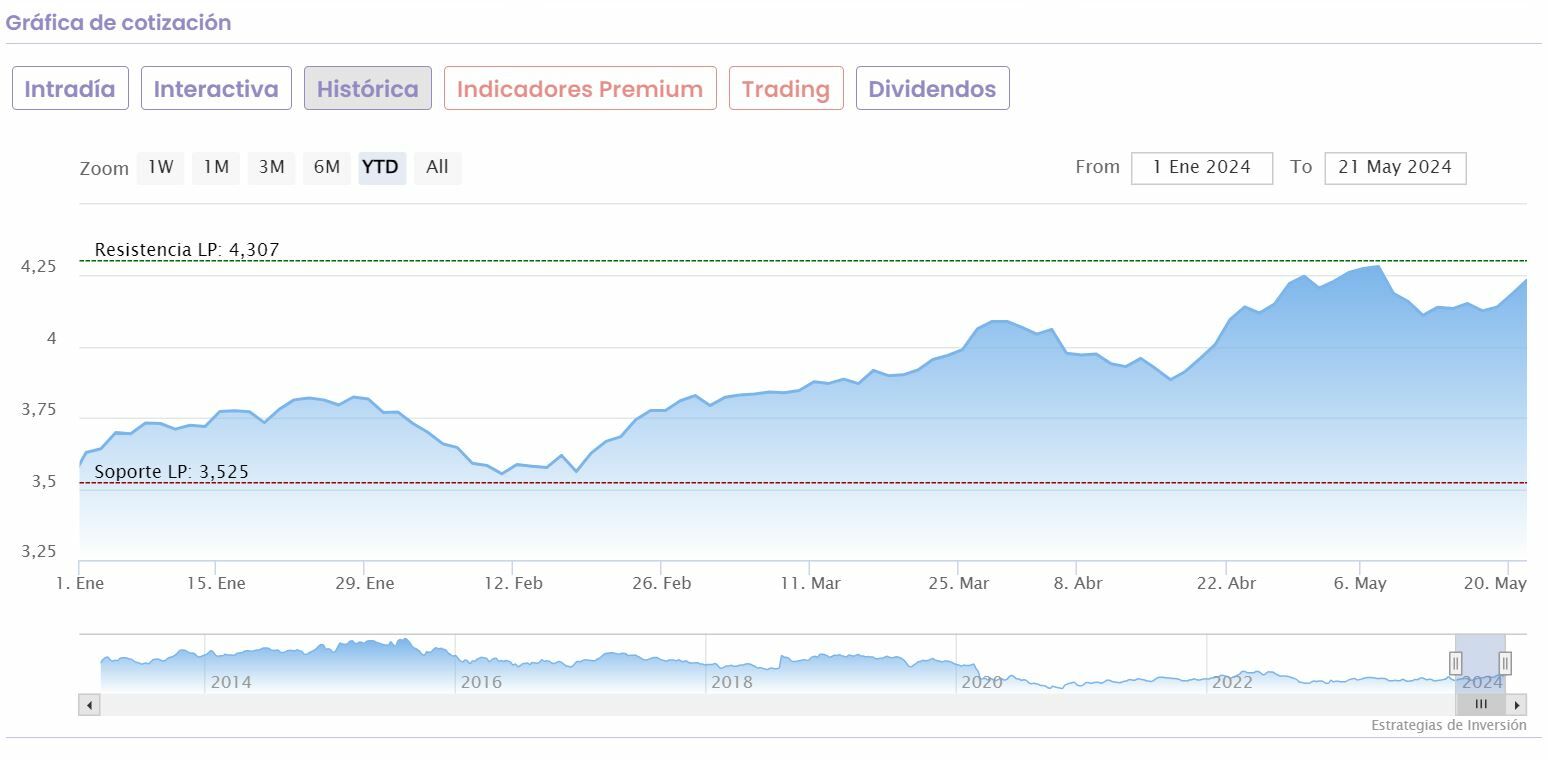Click the scrollbar left arrow
1548x760 pixels.
pyautogui.click(x=90, y=705)
